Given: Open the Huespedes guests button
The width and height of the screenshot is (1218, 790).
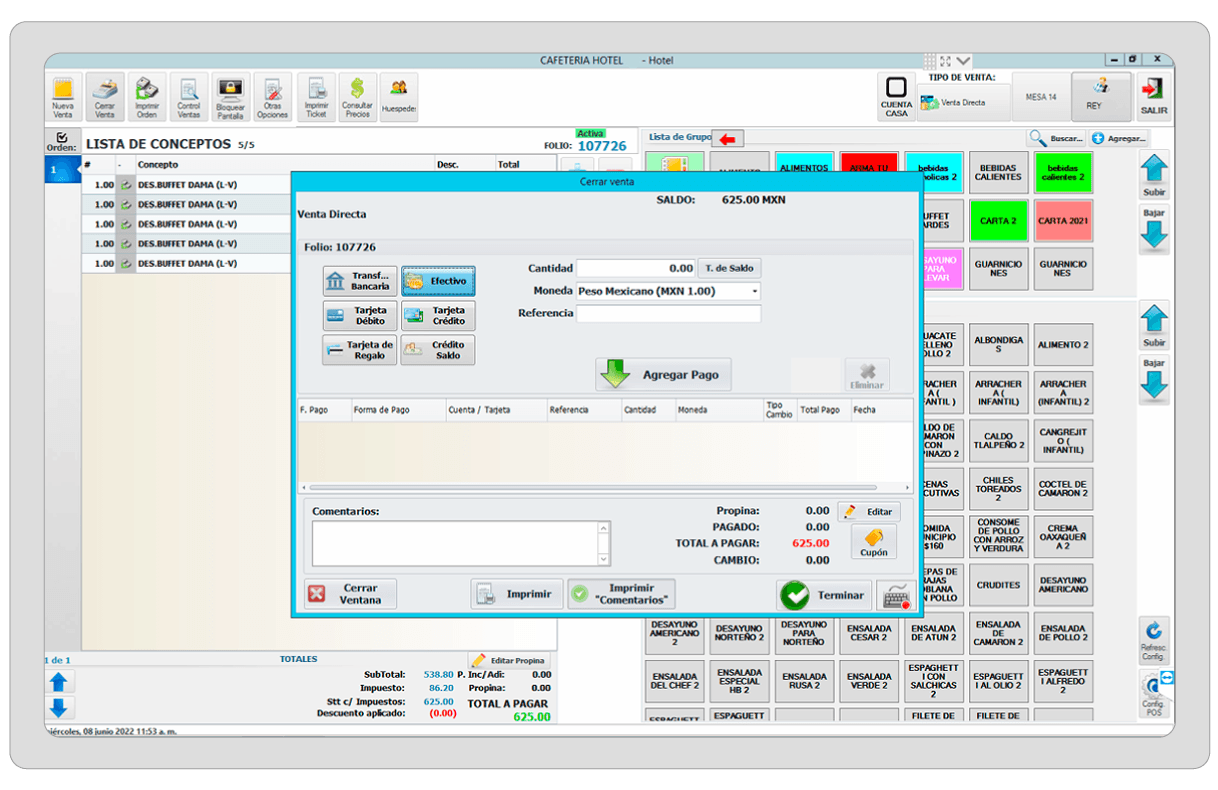Looking at the screenshot, I should 399,98.
